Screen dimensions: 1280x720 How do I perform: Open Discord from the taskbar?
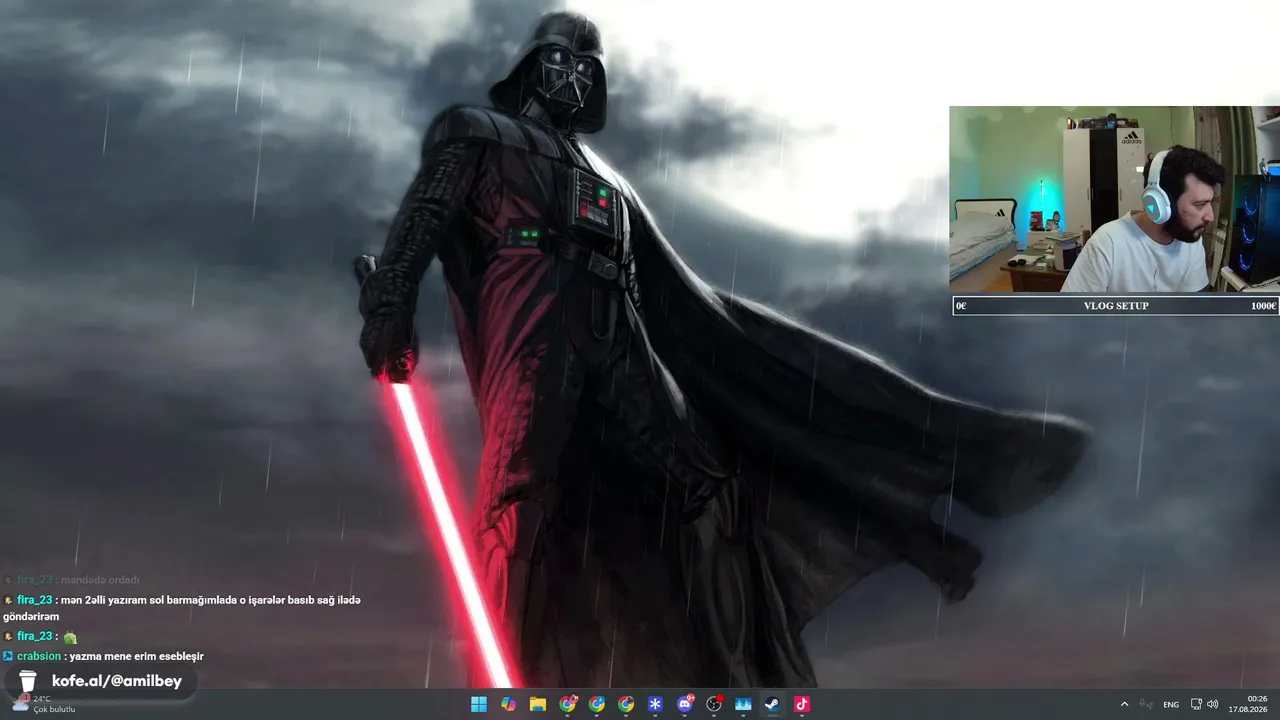click(685, 704)
